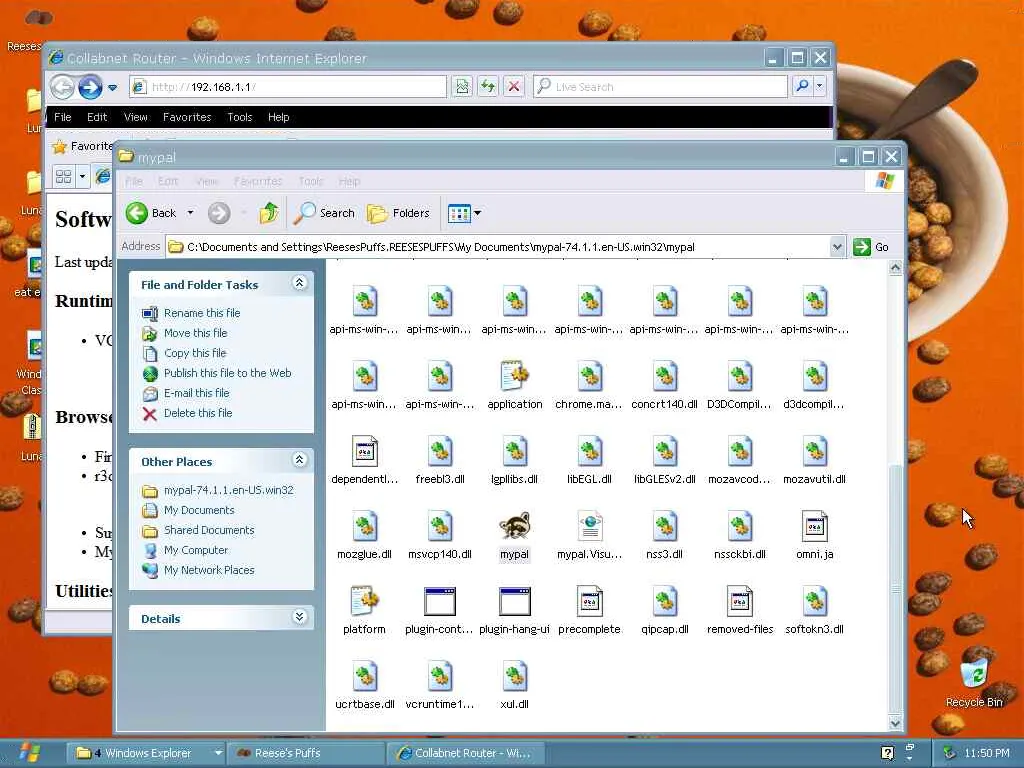Select the platform settings file icon
The image size is (1024, 768).
pyautogui.click(x=364, y=601)
